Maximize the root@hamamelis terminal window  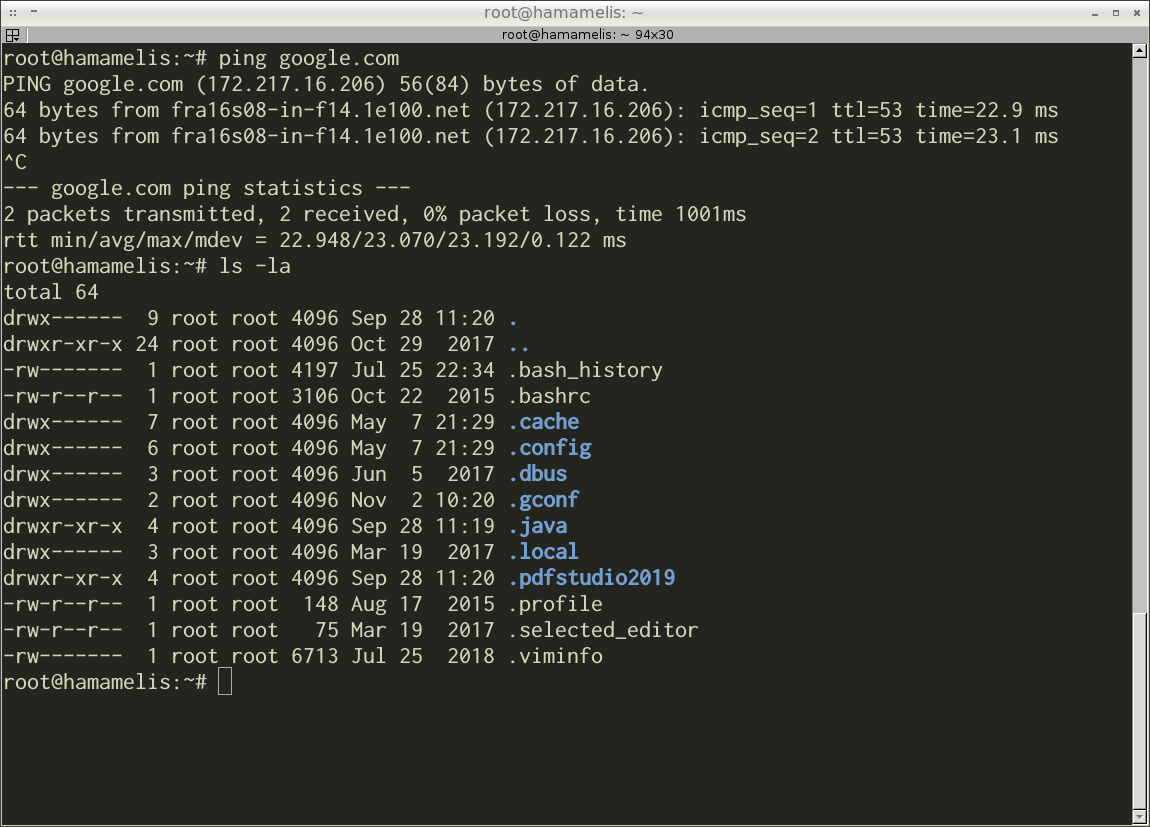[1115, 12]
